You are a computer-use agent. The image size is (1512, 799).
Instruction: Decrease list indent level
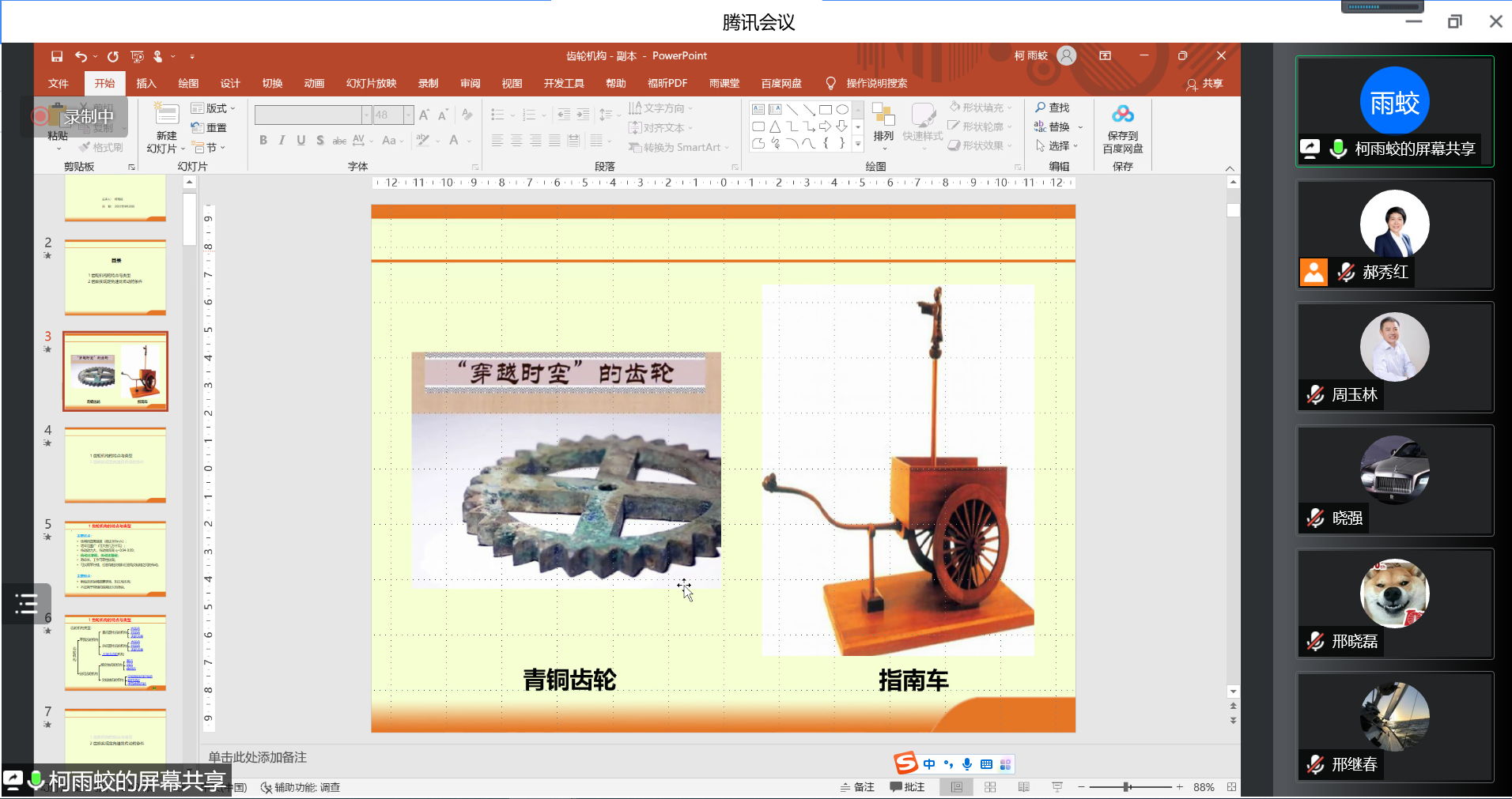(x=564, y=115)
